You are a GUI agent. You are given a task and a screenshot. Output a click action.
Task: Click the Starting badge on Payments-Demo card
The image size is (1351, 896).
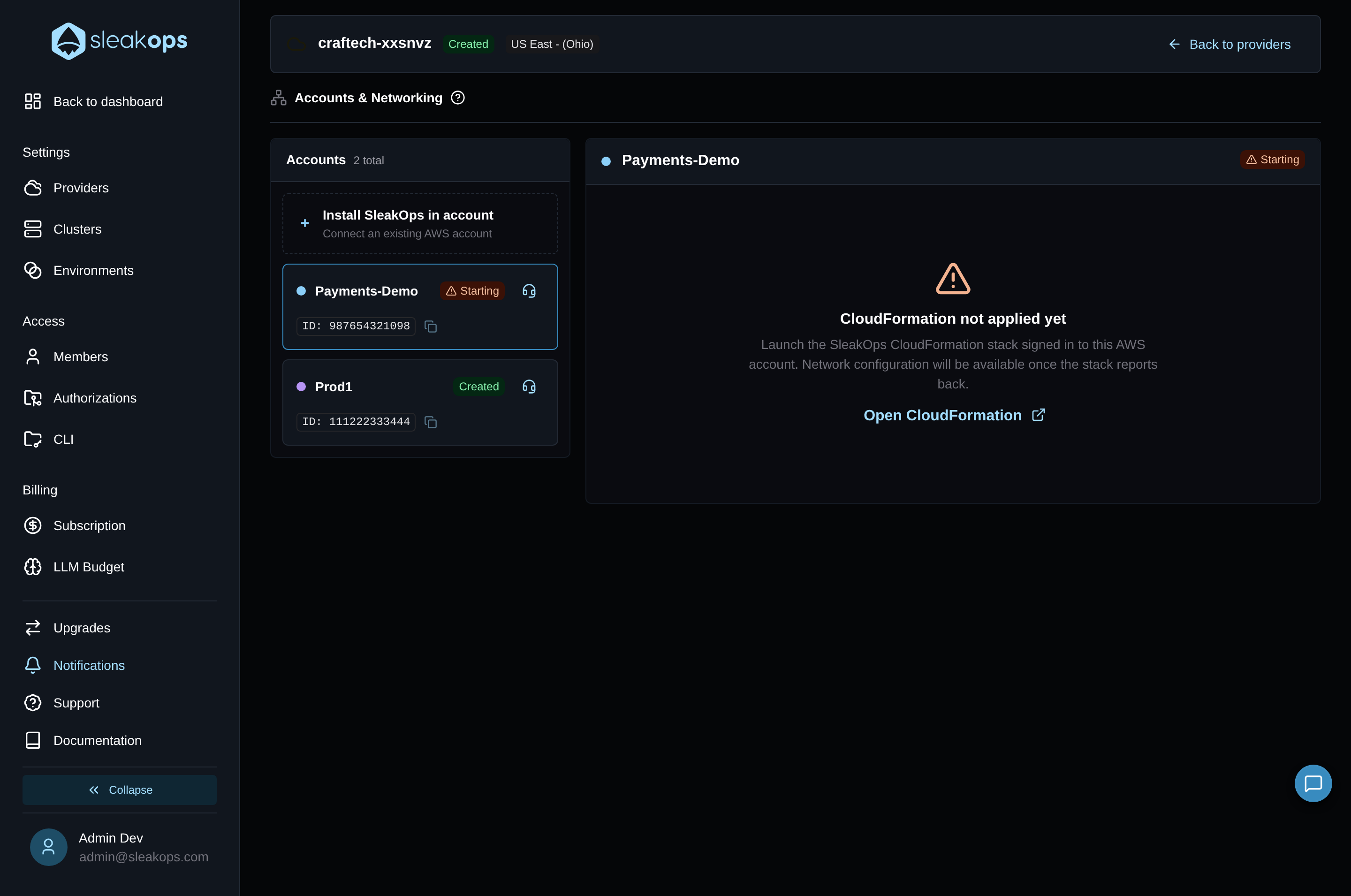click(x=472, y=291)
